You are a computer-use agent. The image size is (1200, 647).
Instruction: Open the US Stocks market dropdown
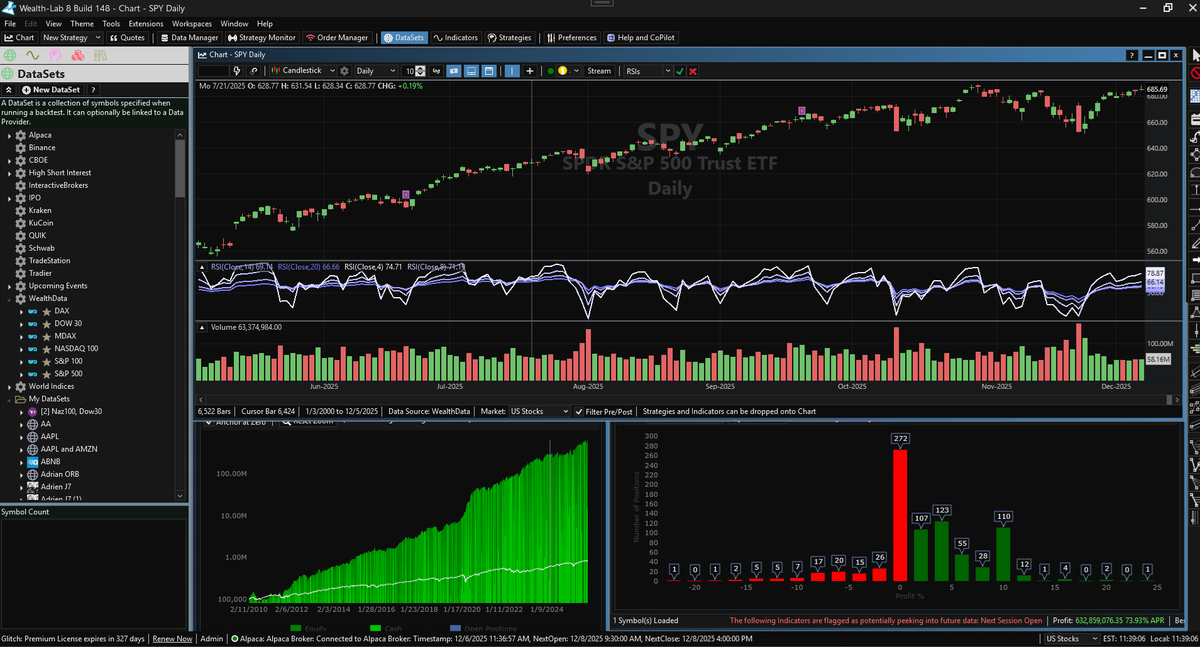(x=538, y=411)
